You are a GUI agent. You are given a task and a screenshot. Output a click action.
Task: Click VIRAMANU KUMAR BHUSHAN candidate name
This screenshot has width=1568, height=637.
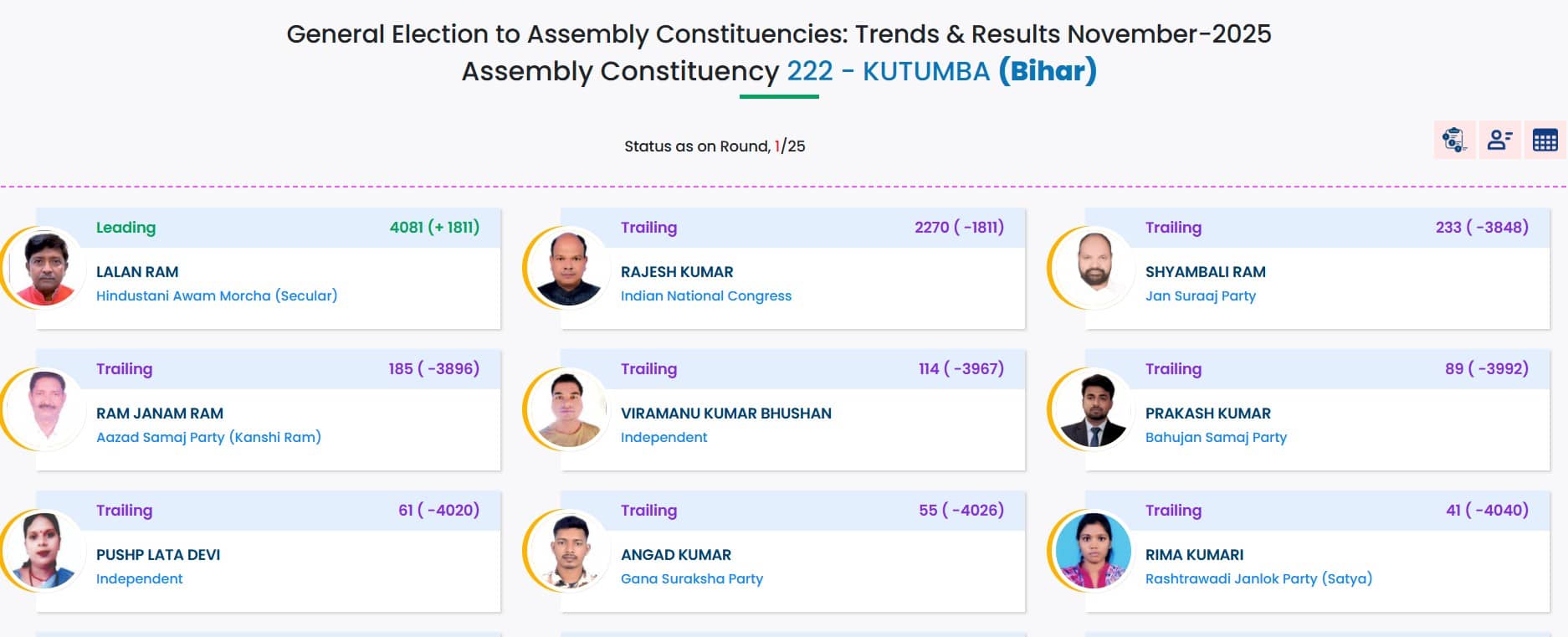coord(725,414)
